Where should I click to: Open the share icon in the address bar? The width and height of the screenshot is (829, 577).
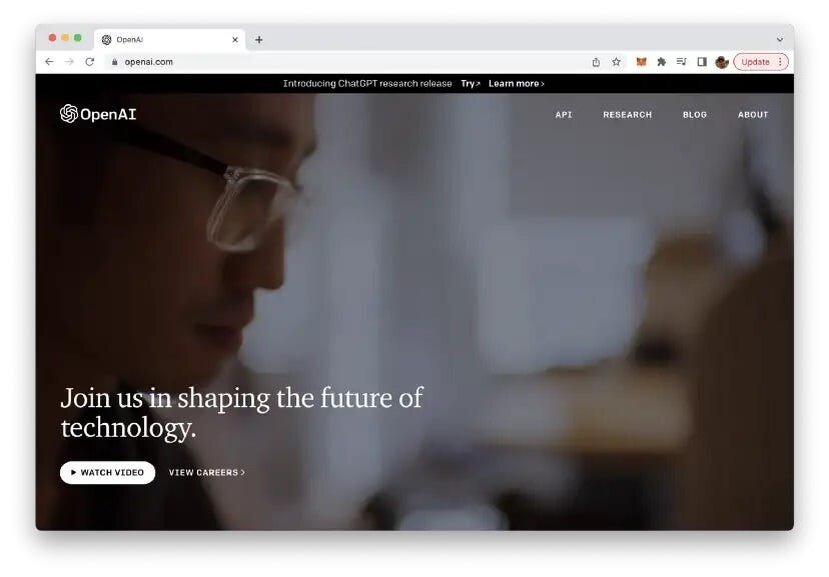(596, 62)
